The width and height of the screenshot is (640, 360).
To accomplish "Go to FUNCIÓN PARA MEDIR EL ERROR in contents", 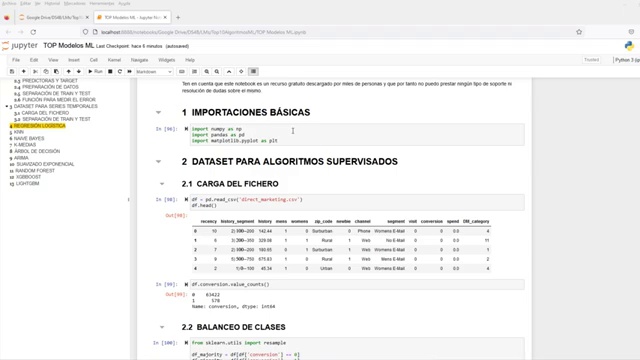I will coord(59,100).
